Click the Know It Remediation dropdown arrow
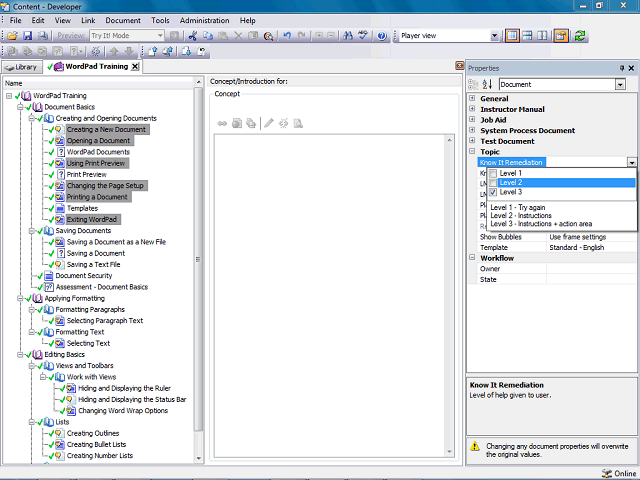640x480 pixels. point(632,162)
